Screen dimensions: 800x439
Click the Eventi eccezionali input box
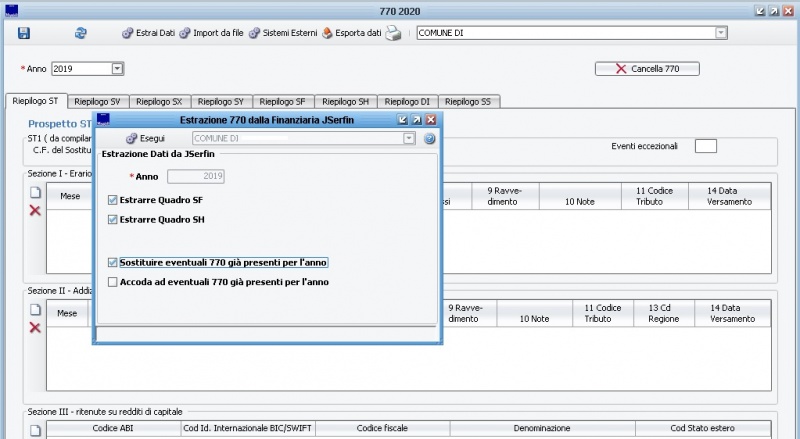(706, 146)
